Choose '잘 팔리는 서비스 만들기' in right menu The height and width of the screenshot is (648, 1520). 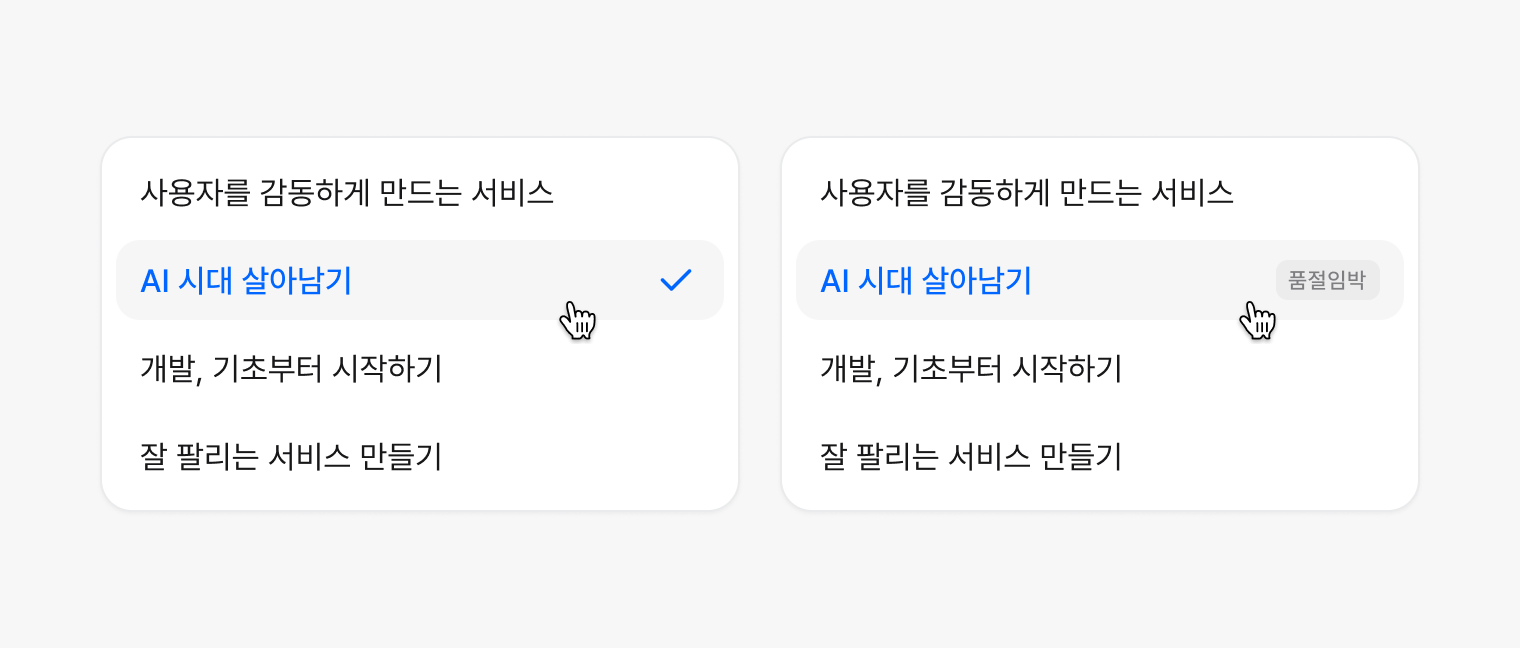point(971,457)
